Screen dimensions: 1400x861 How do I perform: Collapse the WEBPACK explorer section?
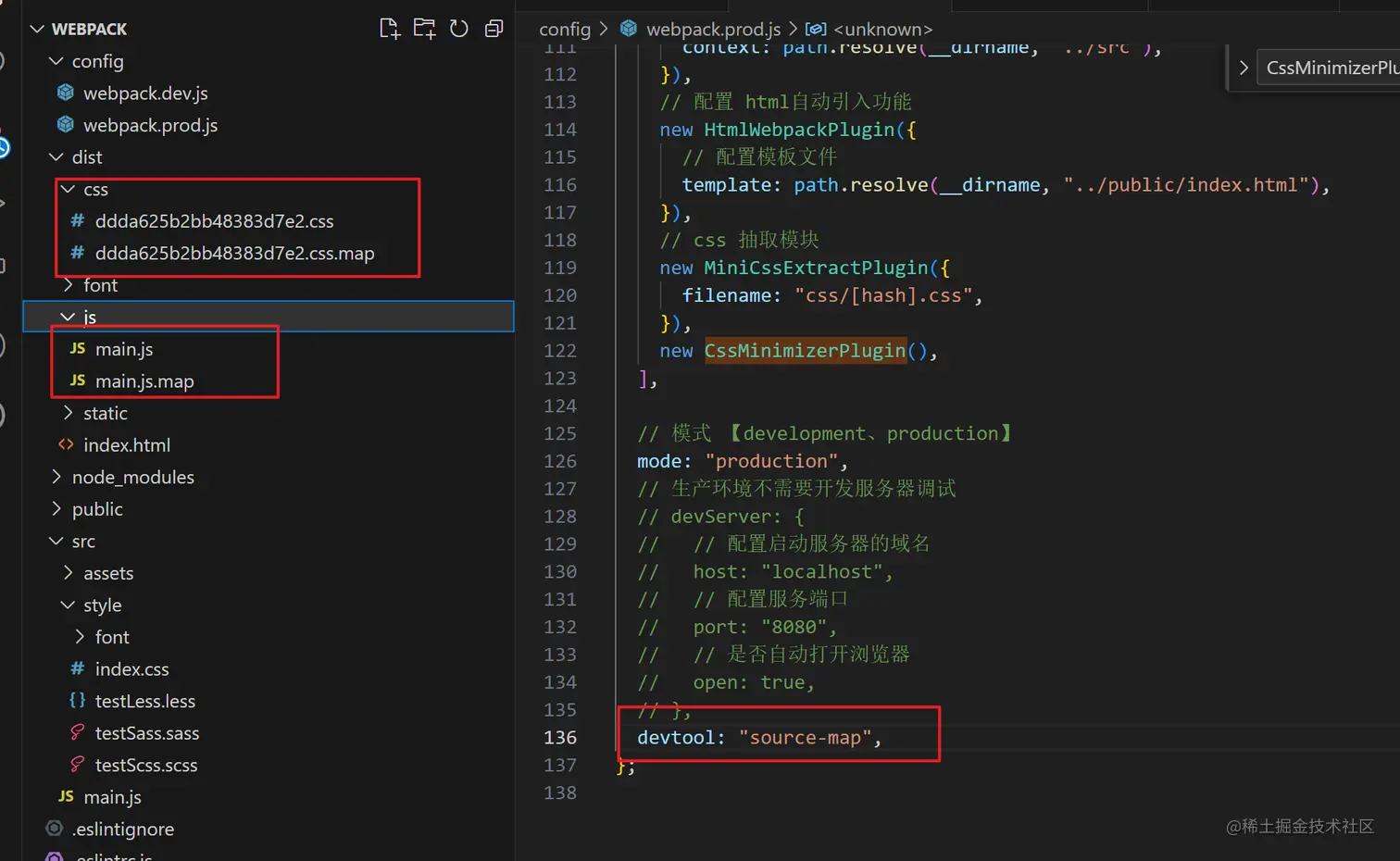click(37, 29)
